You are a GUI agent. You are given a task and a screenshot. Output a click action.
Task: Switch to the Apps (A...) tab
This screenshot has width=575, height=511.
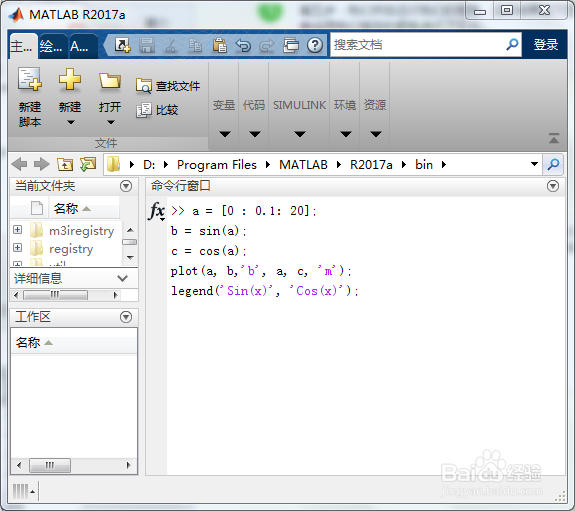pos(83,46)
